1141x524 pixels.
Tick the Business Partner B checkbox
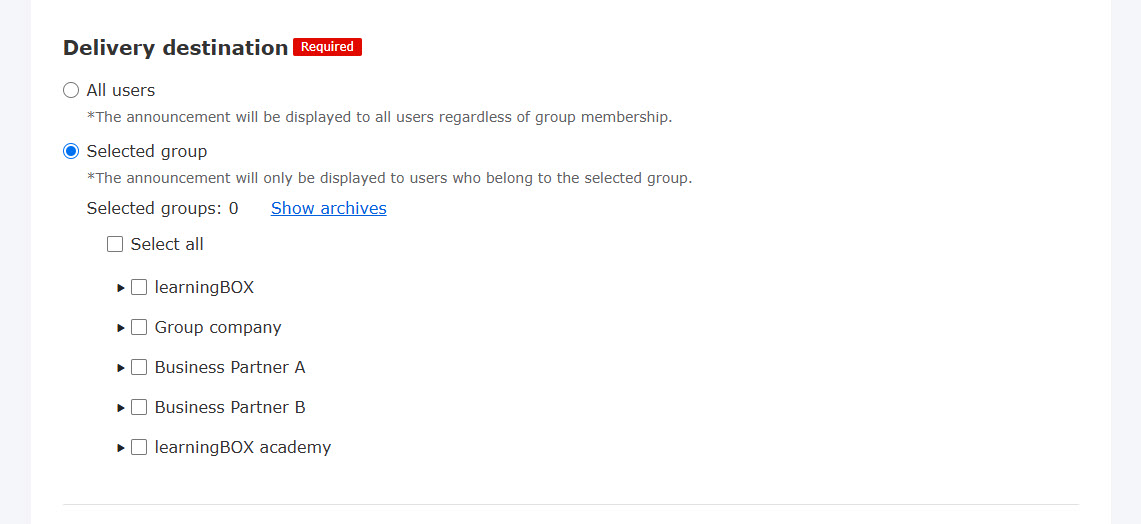tap(139, 407)
